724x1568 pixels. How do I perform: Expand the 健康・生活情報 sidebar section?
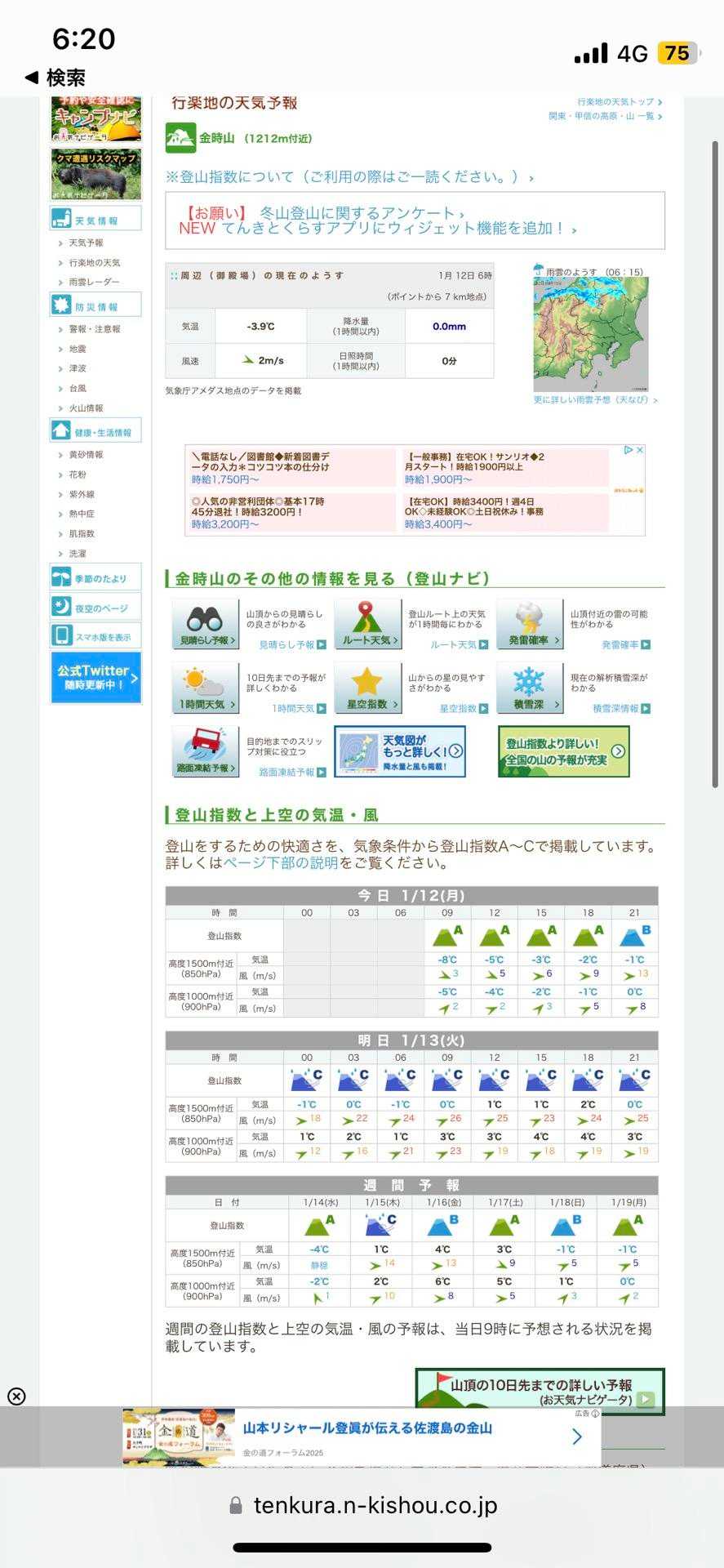click(x=95, y=430)
